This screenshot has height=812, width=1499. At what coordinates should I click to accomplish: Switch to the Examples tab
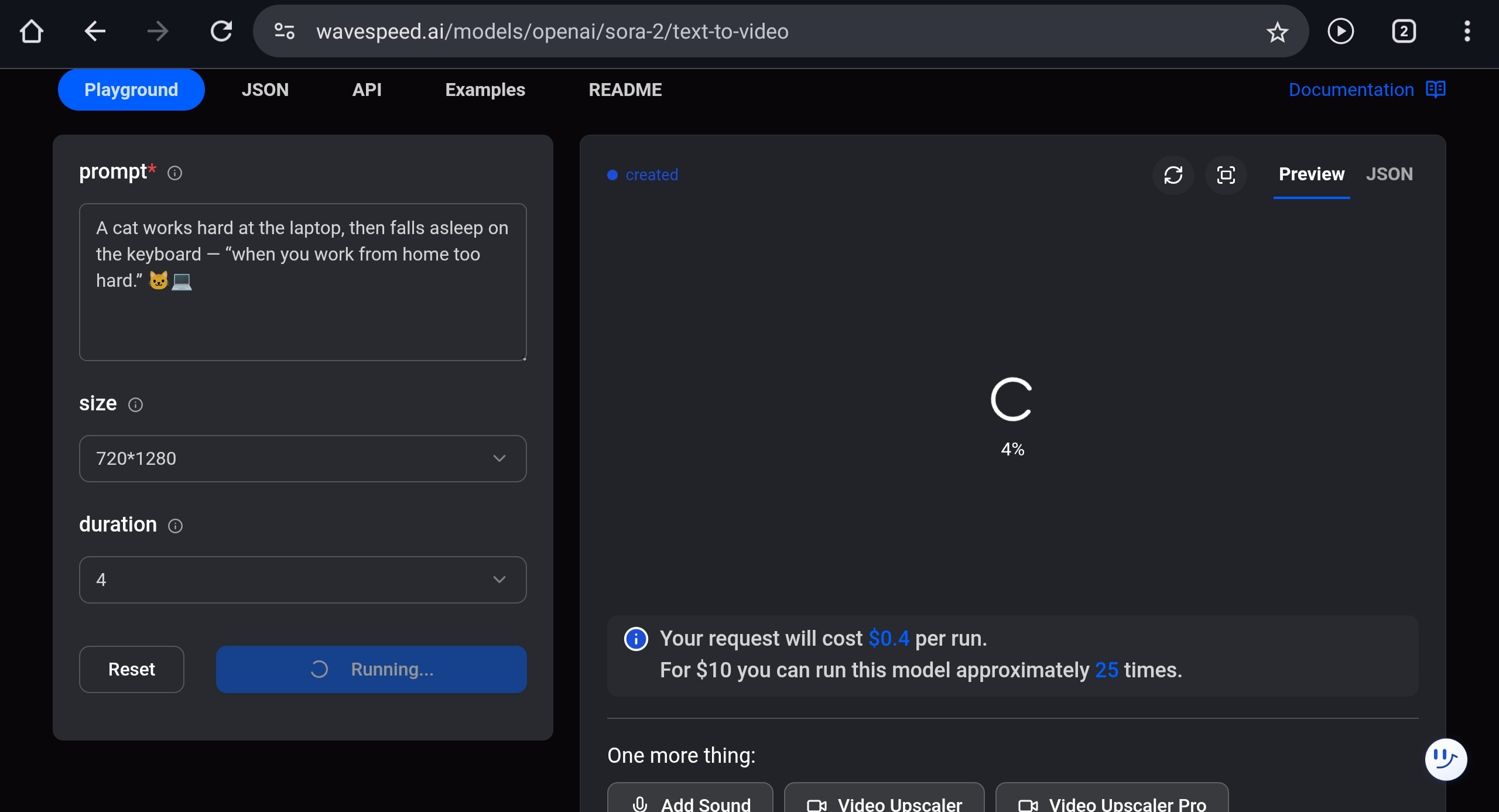tap(485, 90)
